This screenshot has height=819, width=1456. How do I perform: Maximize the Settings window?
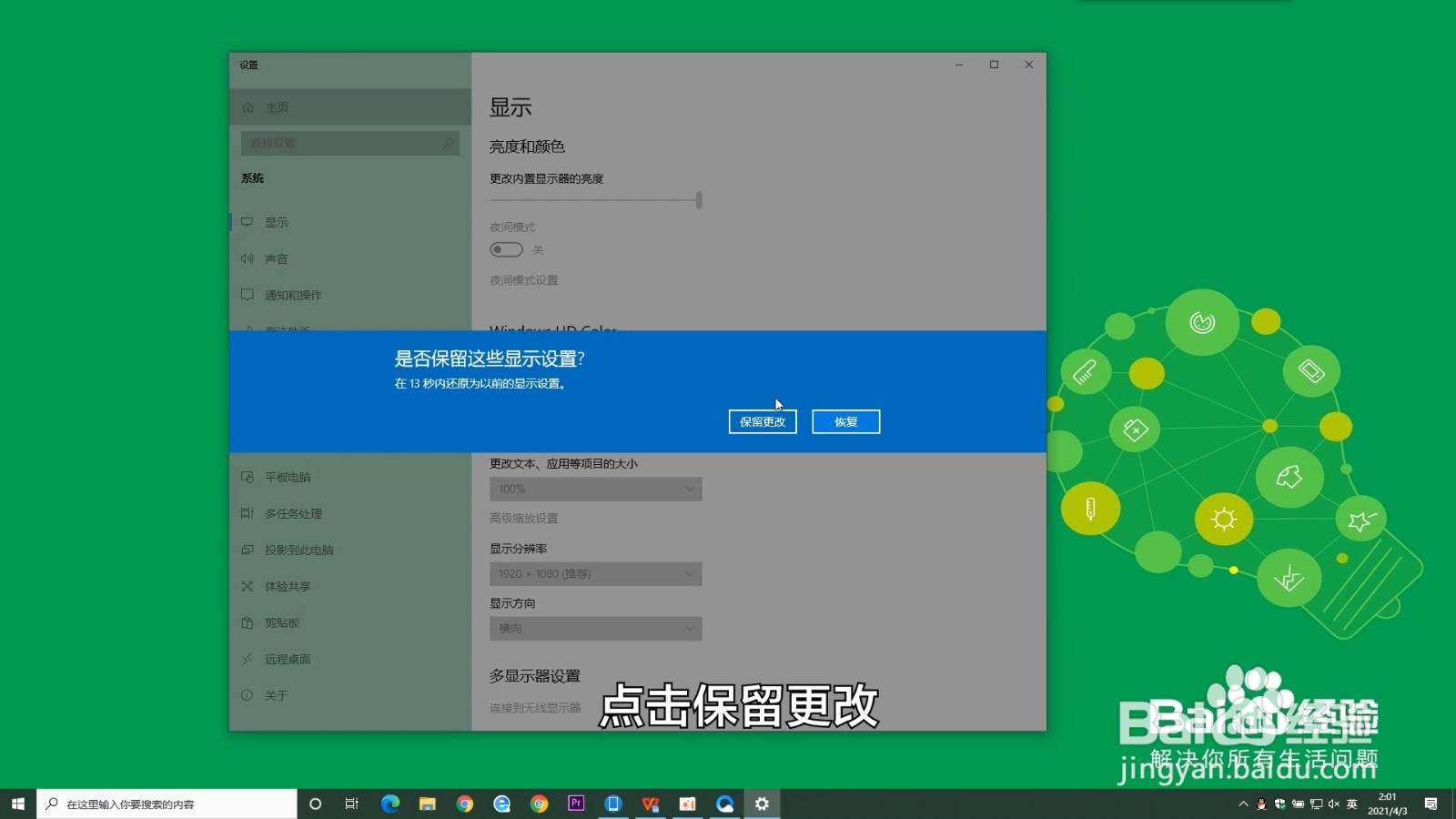[994, 65]
